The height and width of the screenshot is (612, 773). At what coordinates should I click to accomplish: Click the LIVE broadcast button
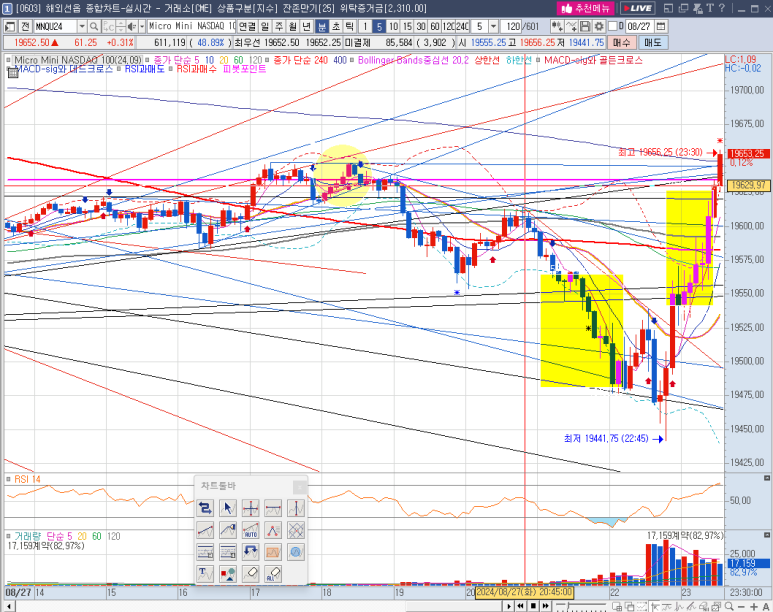pyautogui.click(x=637, y=8)
